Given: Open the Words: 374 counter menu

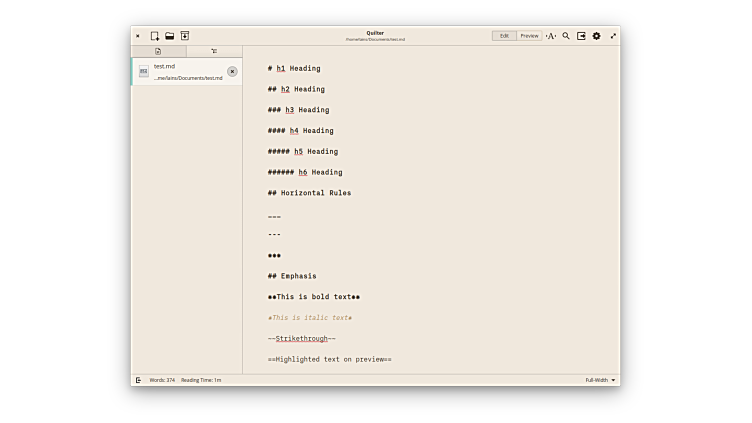Looking at the screenshot, I should click(162, 380).
